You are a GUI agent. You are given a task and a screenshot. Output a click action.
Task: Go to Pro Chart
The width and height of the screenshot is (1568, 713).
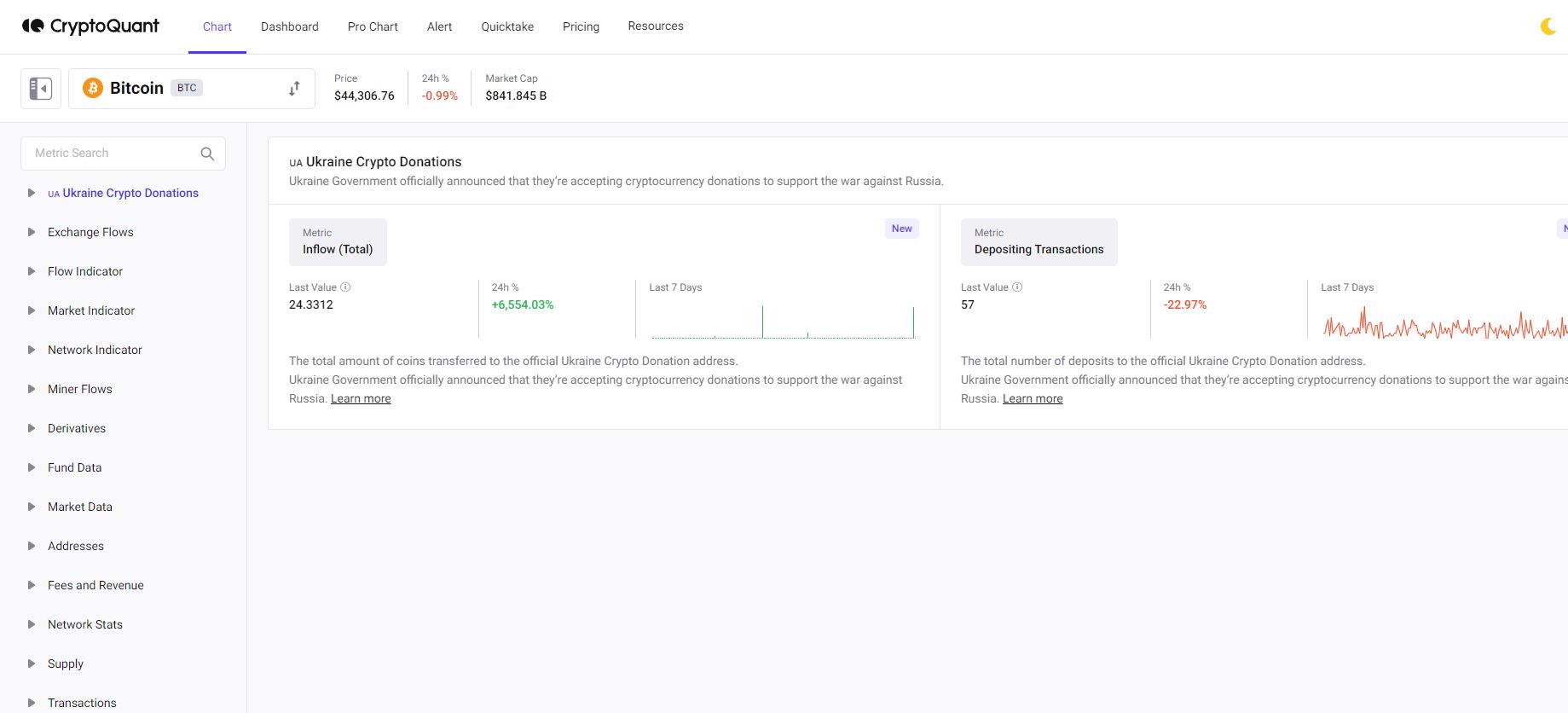(x=373, y=26)
